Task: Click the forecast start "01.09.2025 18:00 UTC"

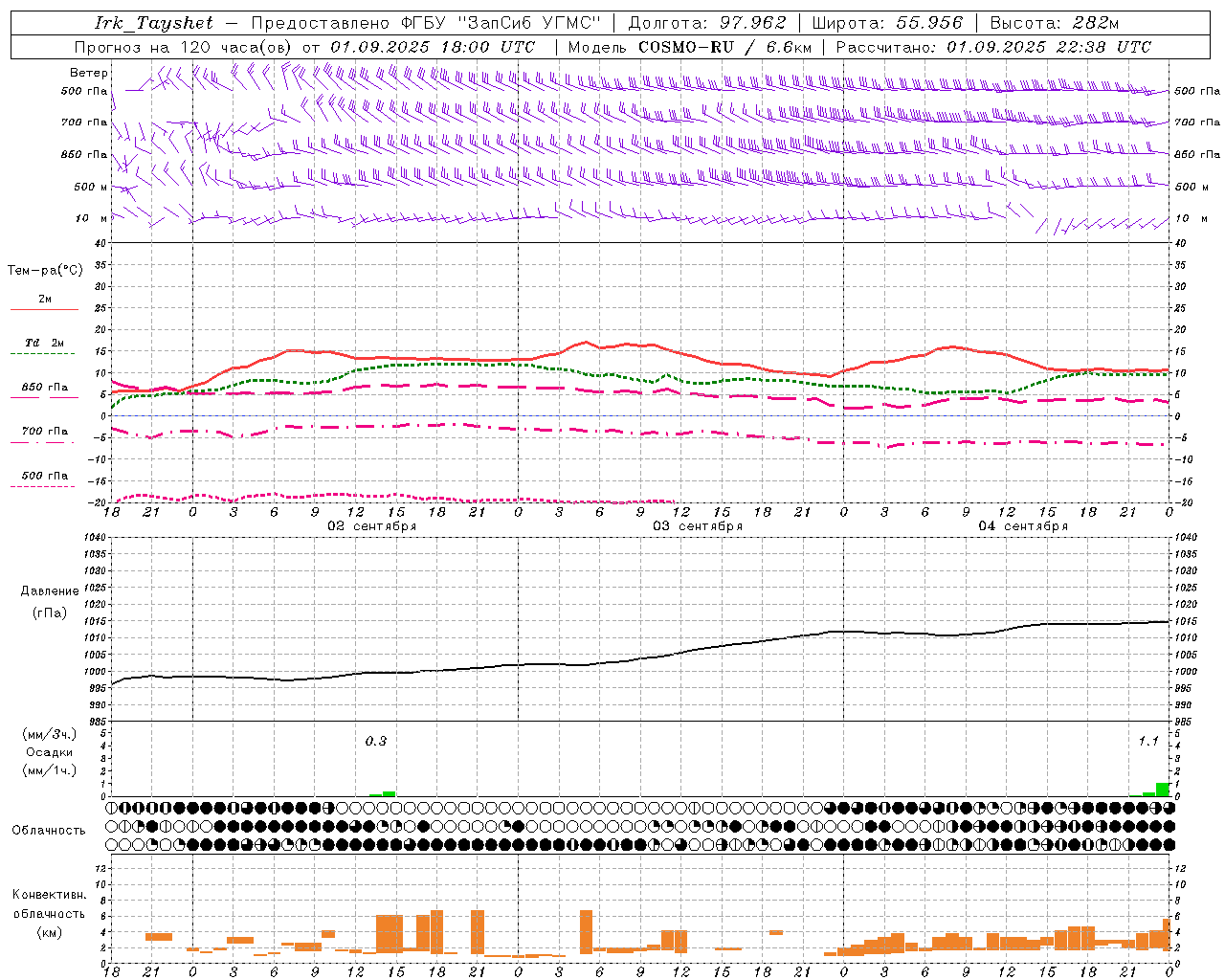Action: click(433, 47)
